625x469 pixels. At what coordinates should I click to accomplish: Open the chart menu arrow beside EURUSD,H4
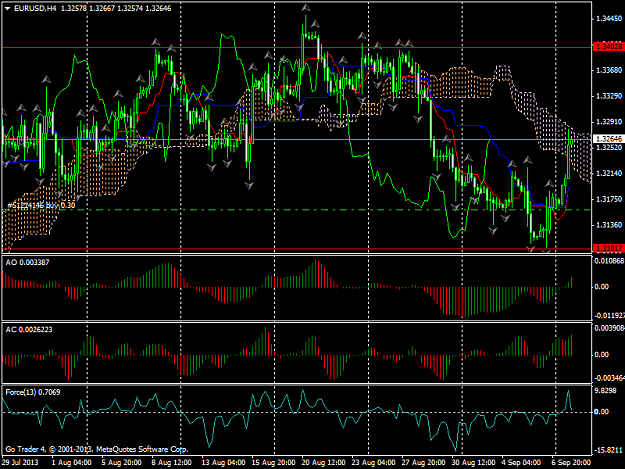coord(8,8)
